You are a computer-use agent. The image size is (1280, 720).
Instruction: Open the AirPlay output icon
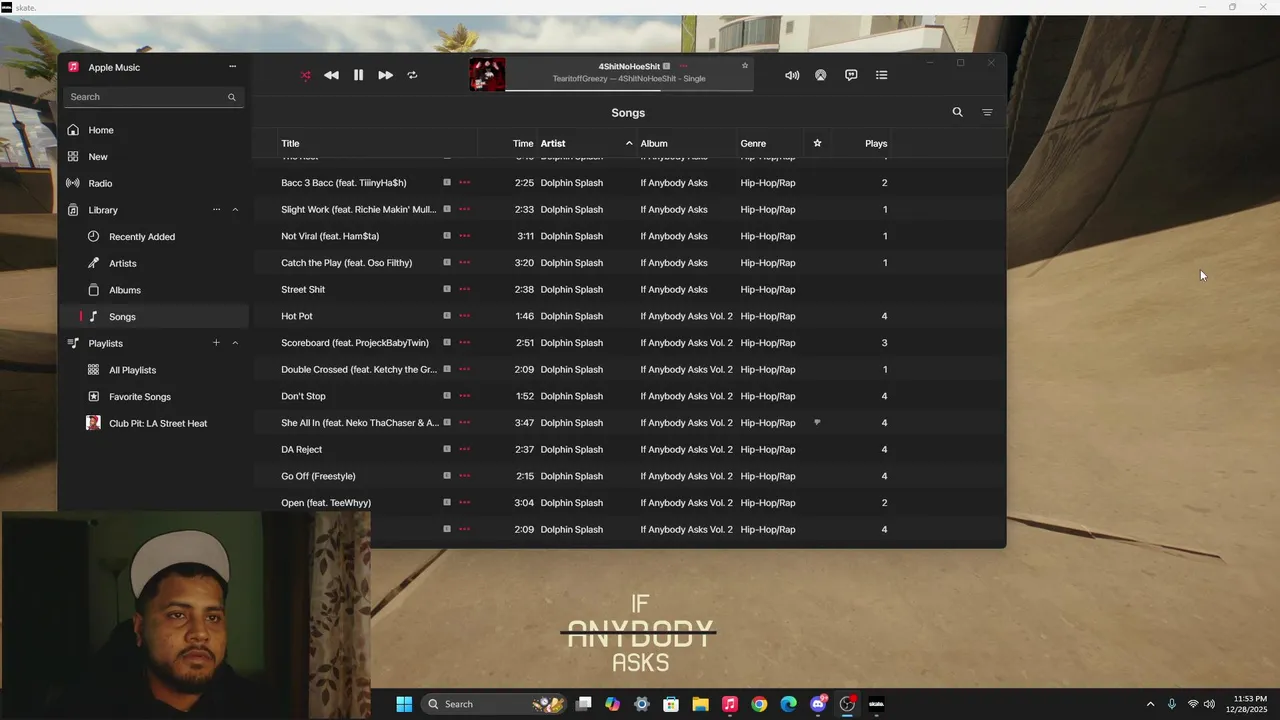(821, 75)
